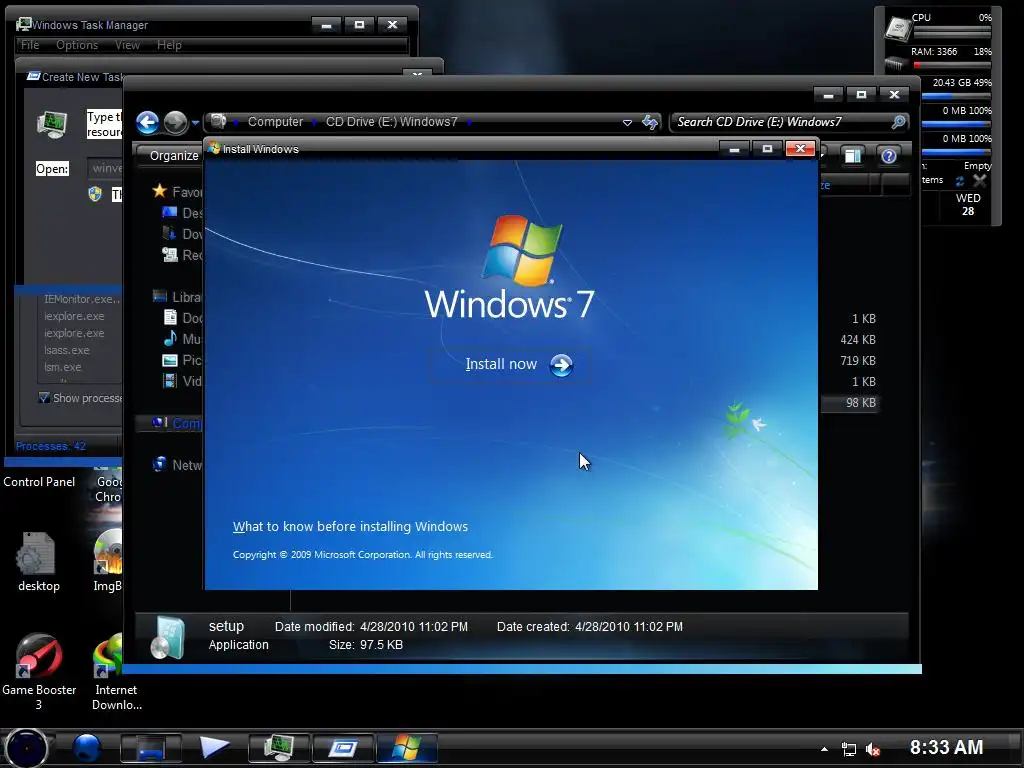Close the Install Windows dialog
Screen dimensions: 1024x768
pos(800,149)
